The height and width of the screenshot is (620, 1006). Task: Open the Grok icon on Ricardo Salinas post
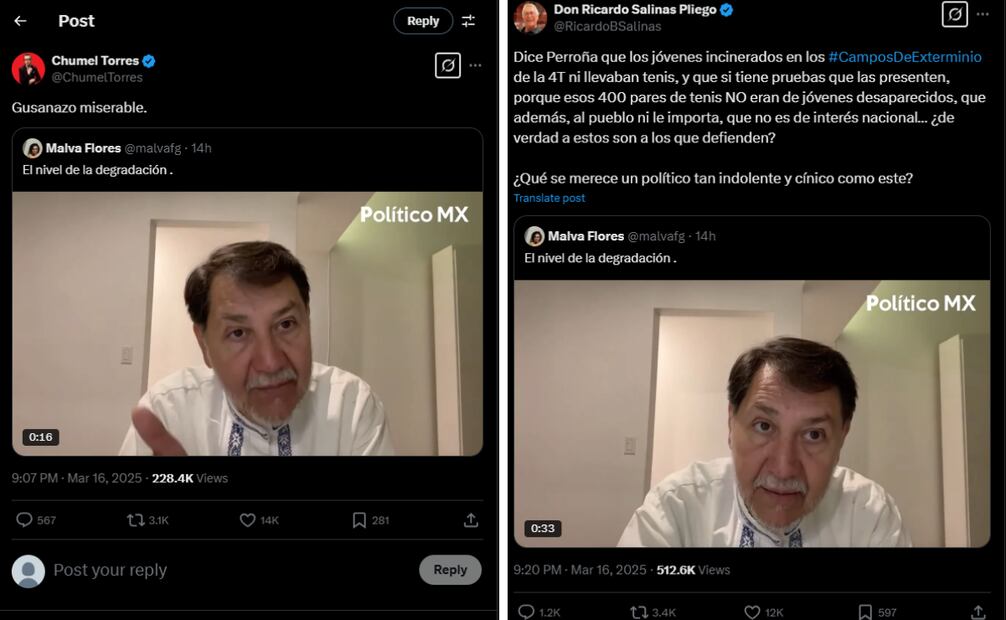[955, 14]
